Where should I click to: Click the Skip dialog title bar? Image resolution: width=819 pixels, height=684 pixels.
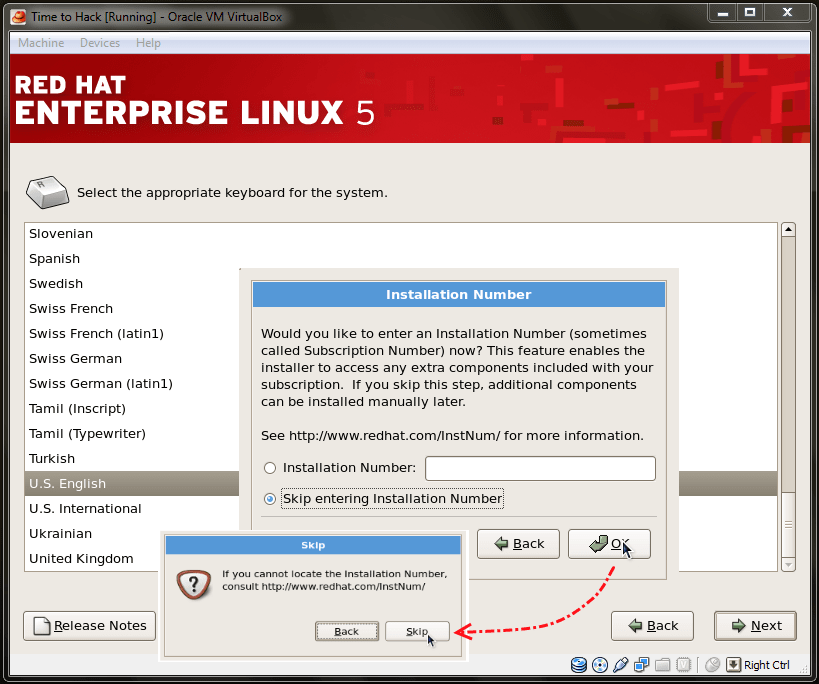(313, 545)
